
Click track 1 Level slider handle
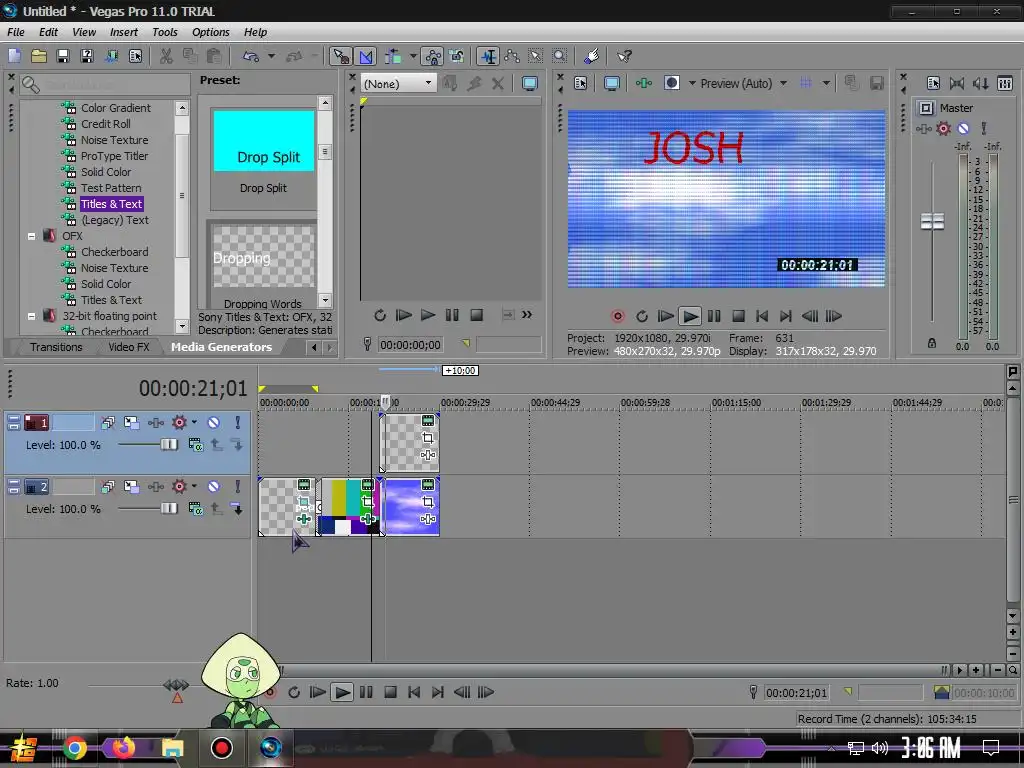tap(168, 445)
